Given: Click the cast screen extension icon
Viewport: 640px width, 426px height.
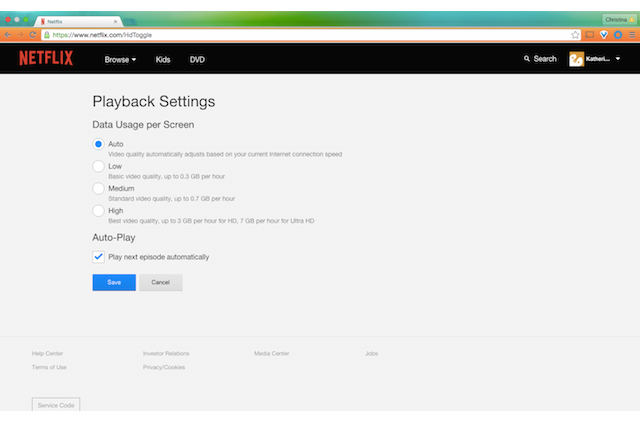Looking at the screenshot, I should [x=591, y=34].
